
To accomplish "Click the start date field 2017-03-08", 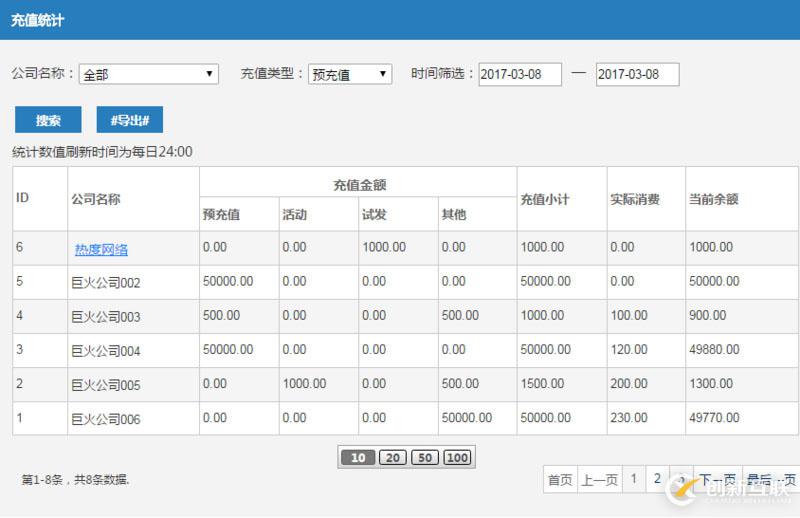I will click(x=520, y=74).
